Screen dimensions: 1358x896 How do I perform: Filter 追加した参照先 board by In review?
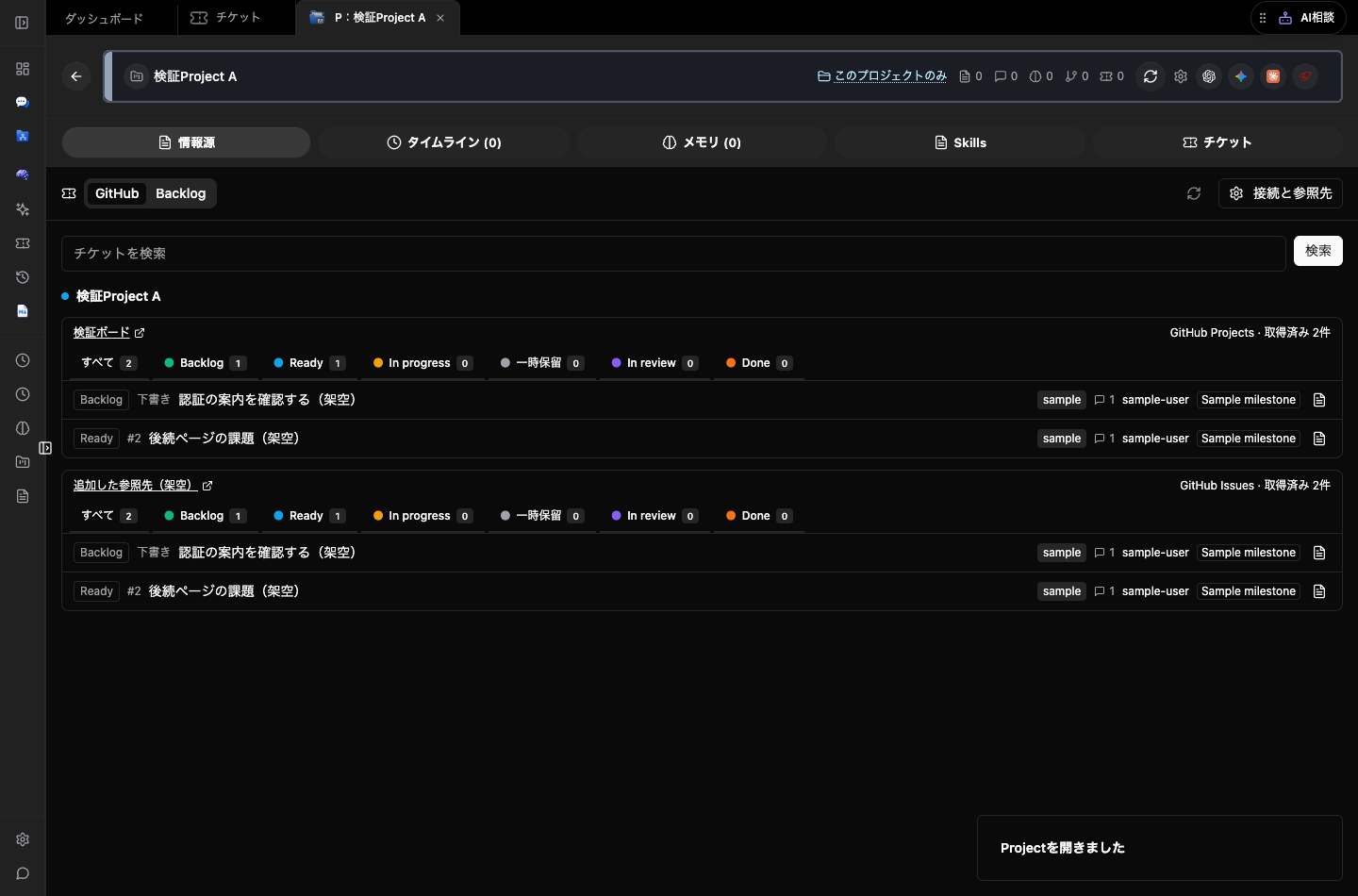point(654,516)
